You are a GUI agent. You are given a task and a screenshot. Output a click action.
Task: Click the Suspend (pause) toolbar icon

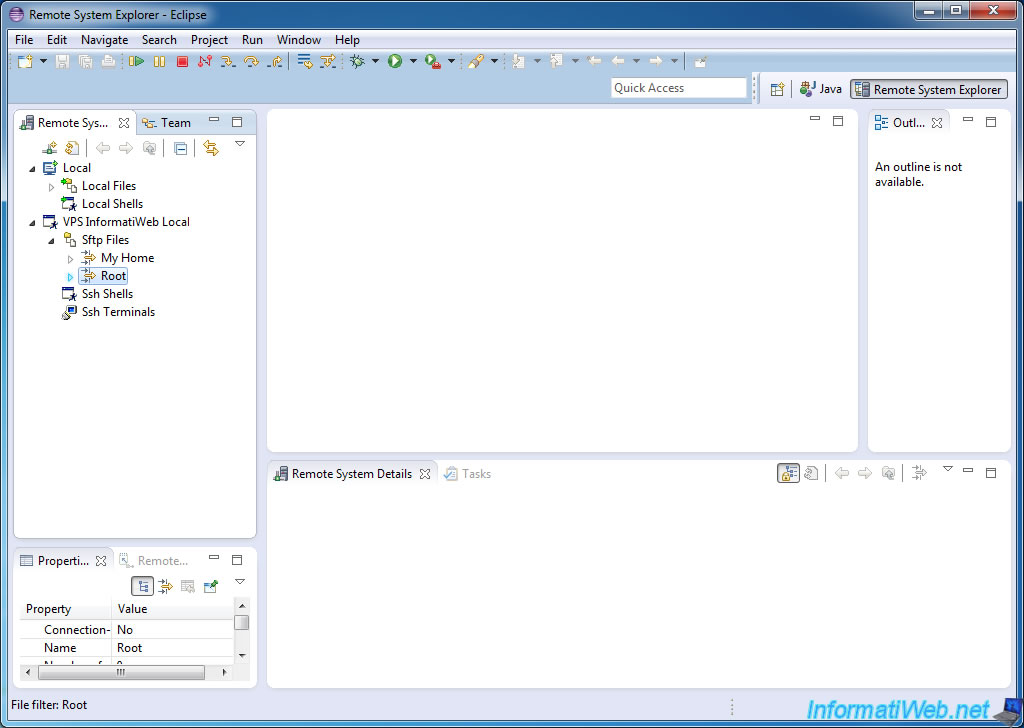(159, 61)
